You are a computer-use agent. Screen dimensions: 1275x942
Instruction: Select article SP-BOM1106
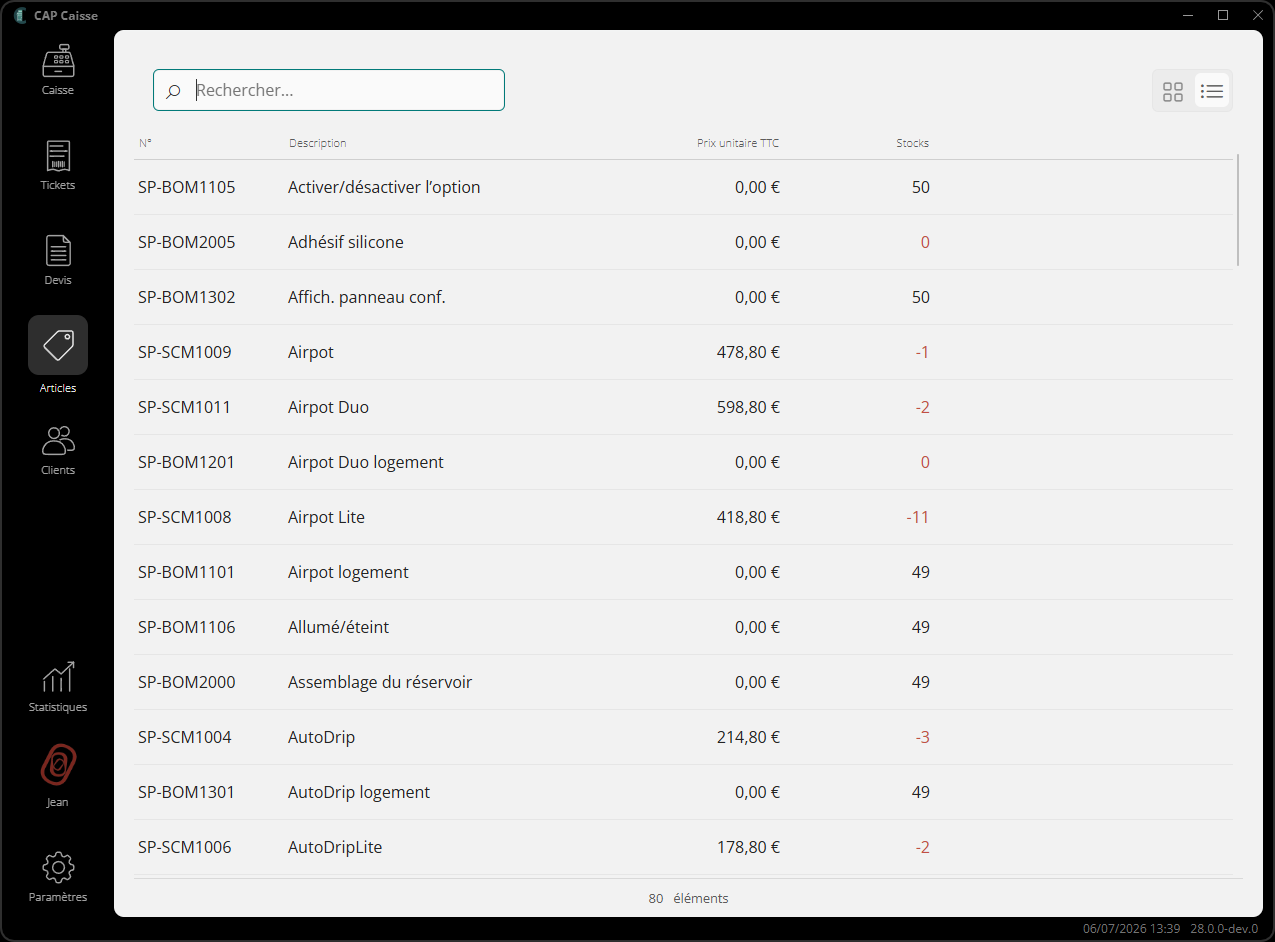point(187,627)
